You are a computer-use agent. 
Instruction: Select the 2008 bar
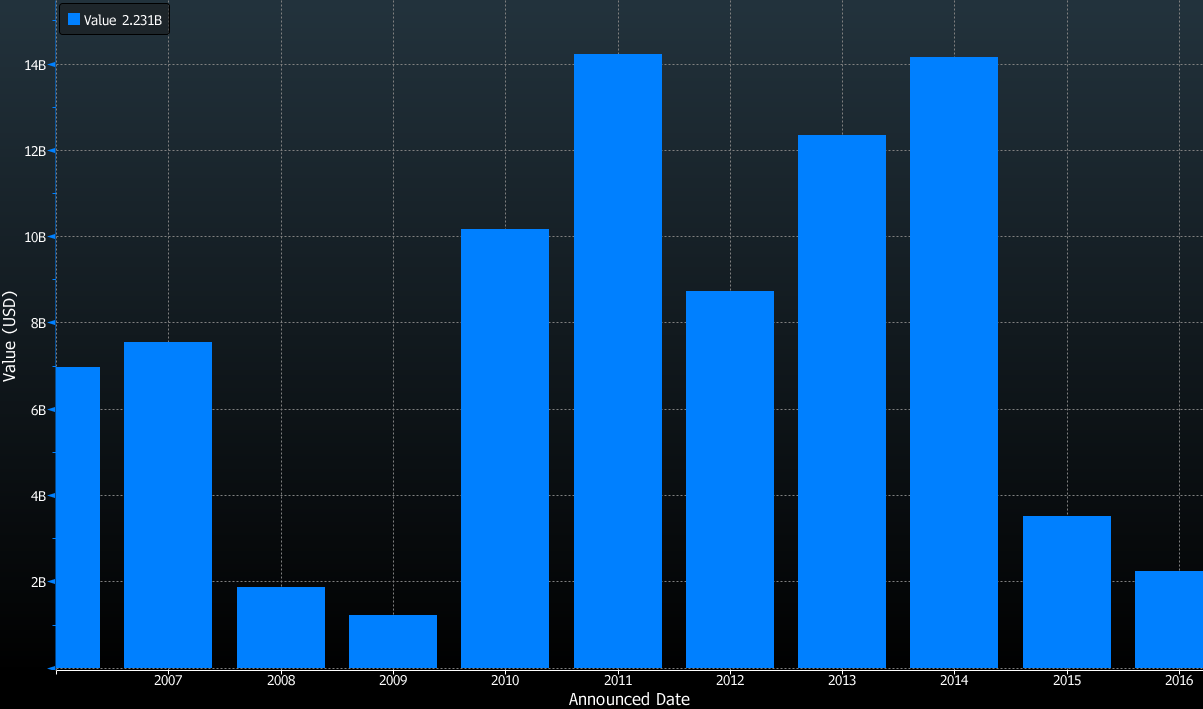280,627
